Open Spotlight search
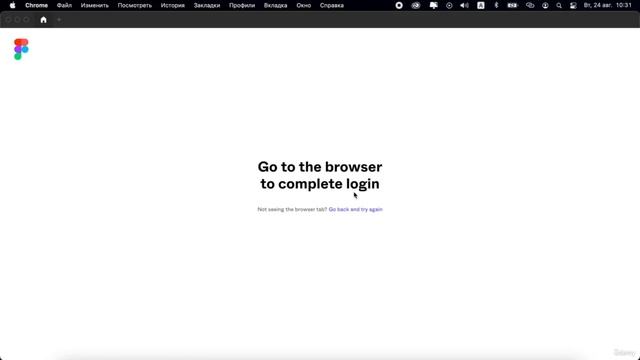 [559, 5]
